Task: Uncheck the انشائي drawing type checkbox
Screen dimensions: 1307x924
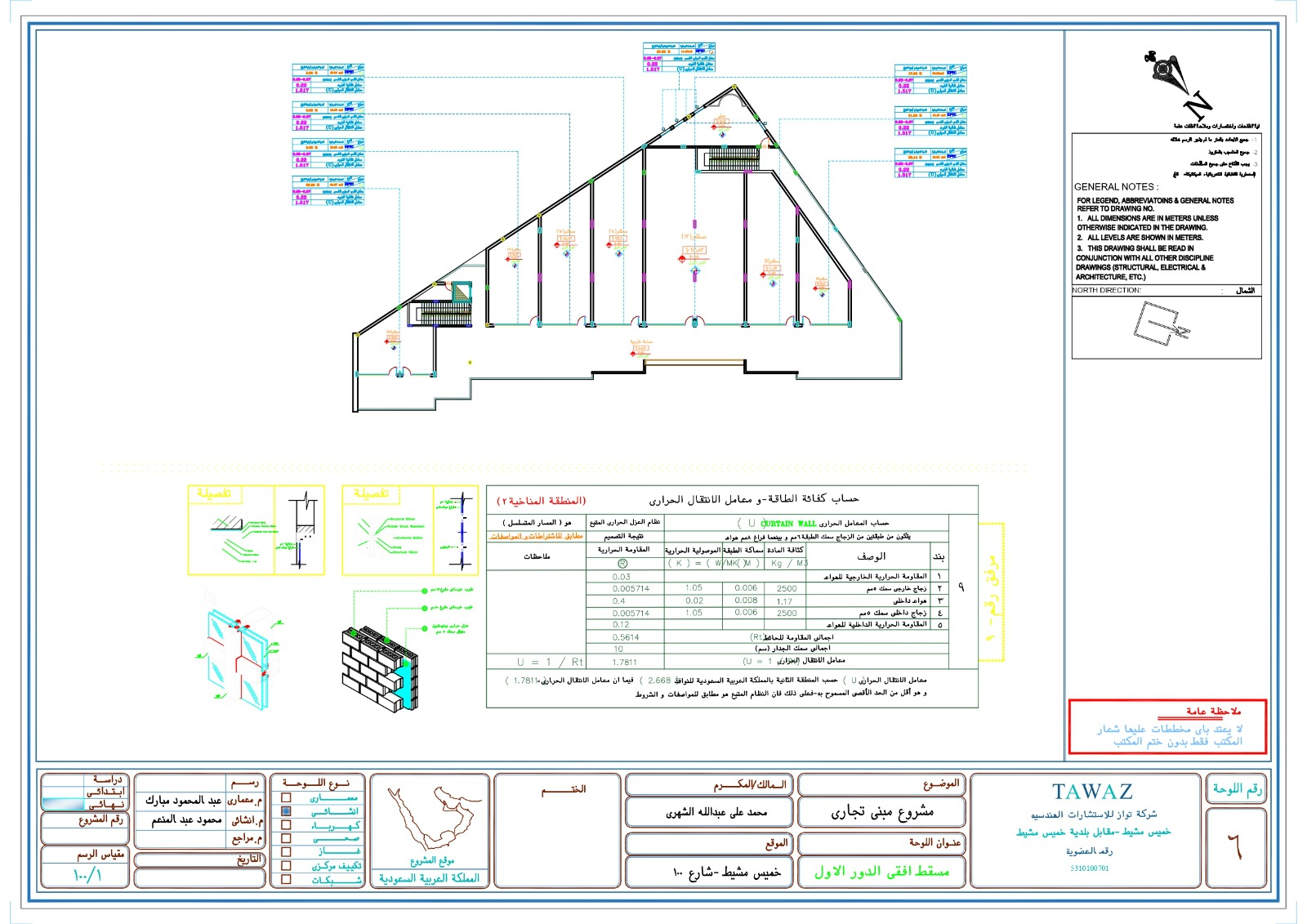Action: pos(286,812)
